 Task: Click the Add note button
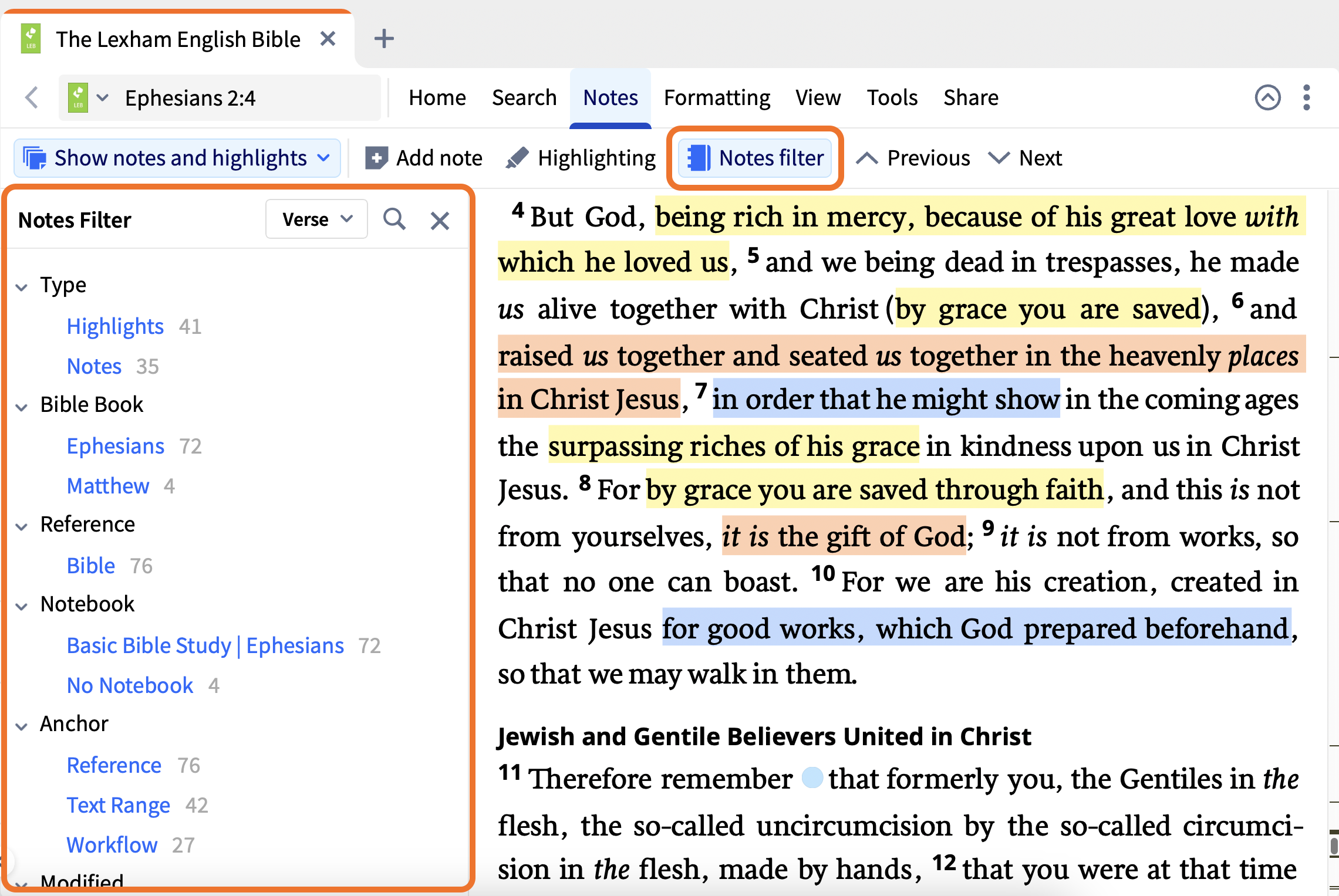pos(424,158)
